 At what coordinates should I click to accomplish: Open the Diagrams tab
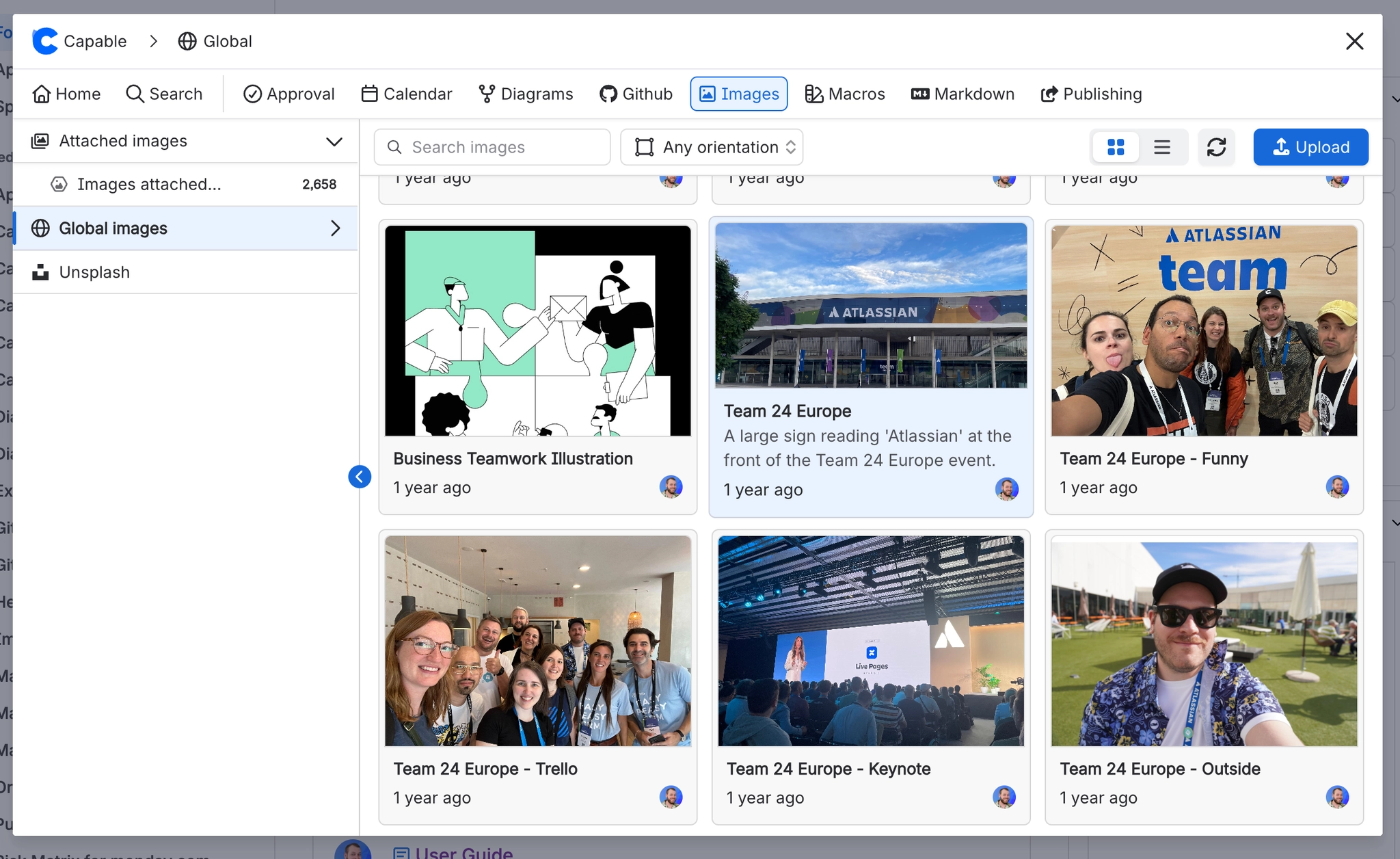tap(526, 94)
